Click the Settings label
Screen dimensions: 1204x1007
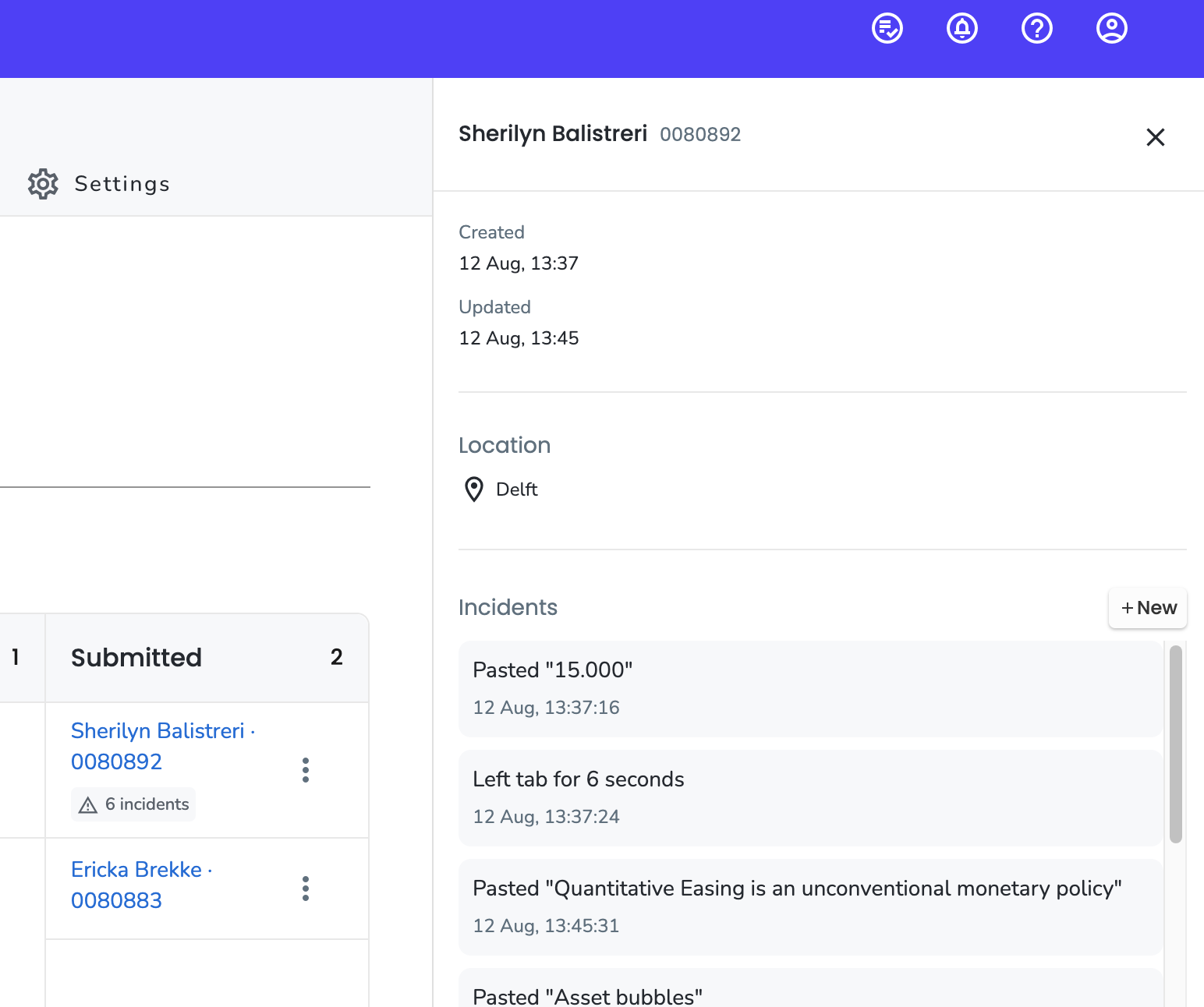click(122, 184)
